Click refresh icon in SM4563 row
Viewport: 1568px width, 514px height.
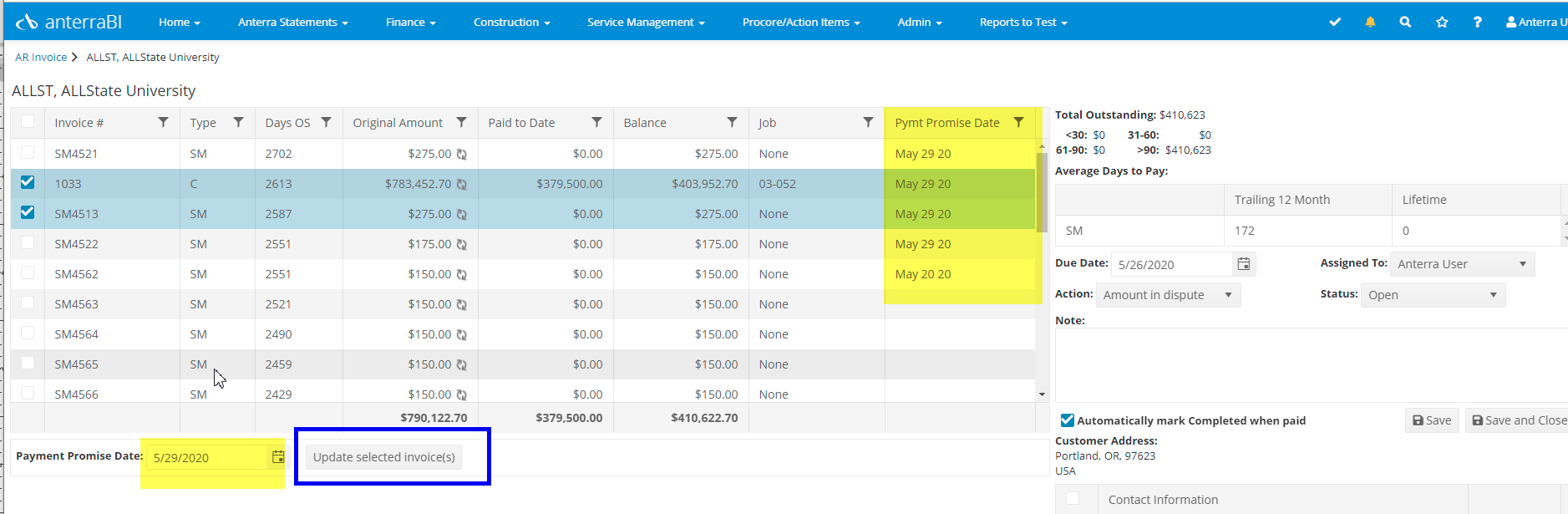(461, 304)
